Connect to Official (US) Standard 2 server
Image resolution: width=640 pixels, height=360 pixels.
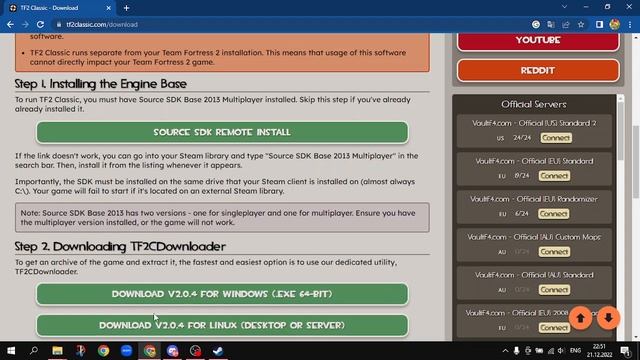pyautogui.click(x=556, y=138)
